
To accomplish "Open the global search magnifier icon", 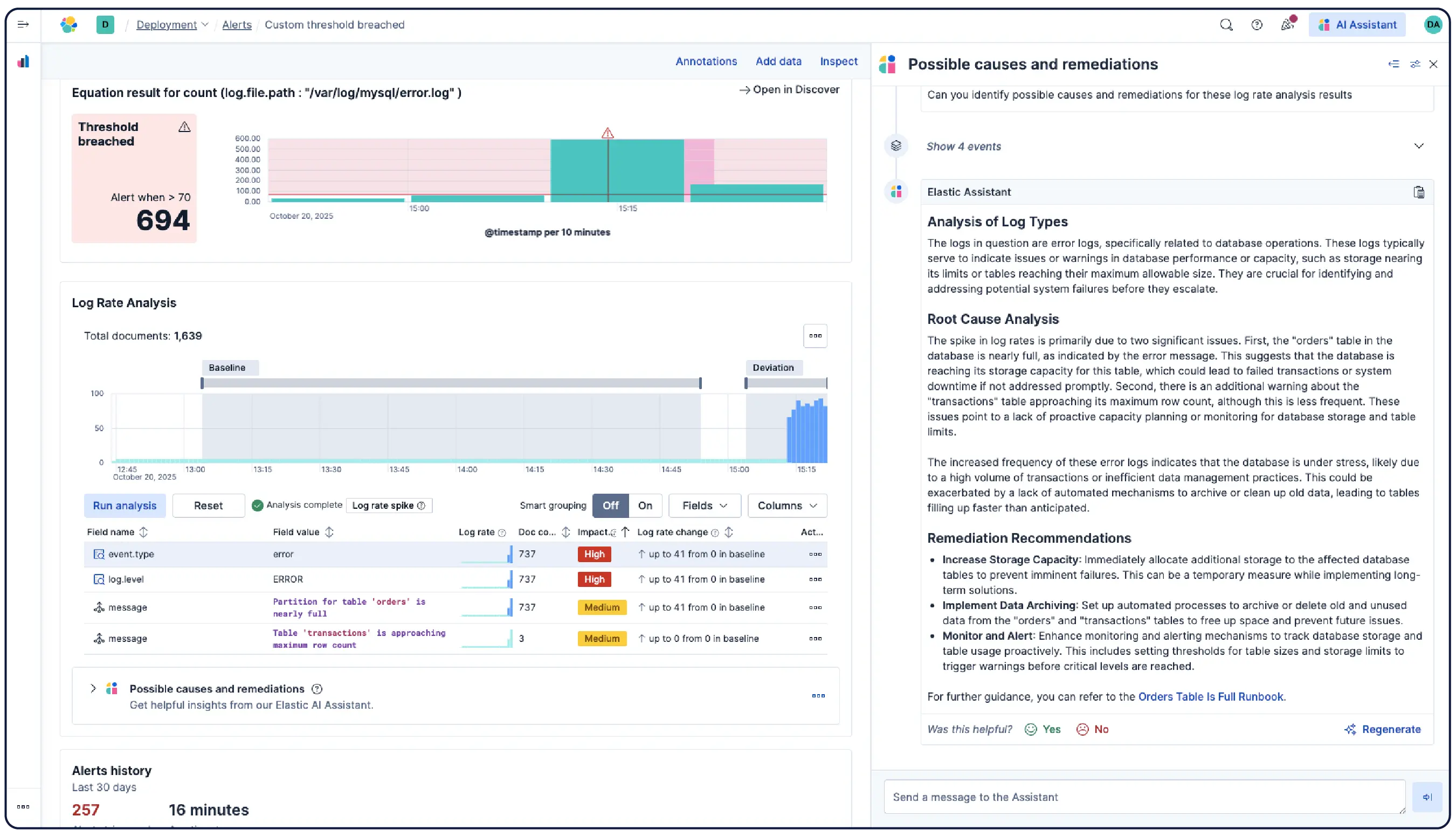I will click(x=1226, y=25).
